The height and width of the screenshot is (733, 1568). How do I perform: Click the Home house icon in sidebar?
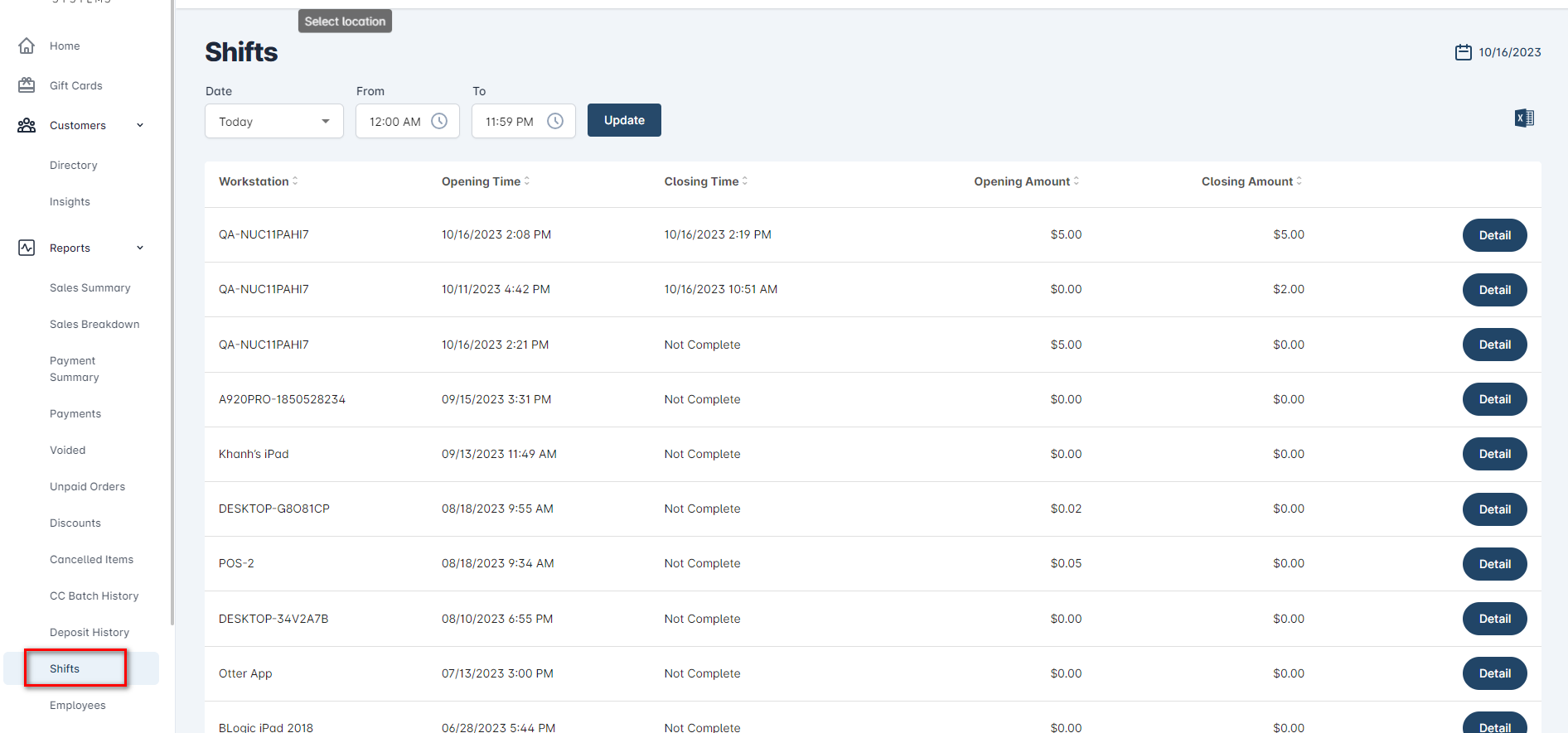27,46
